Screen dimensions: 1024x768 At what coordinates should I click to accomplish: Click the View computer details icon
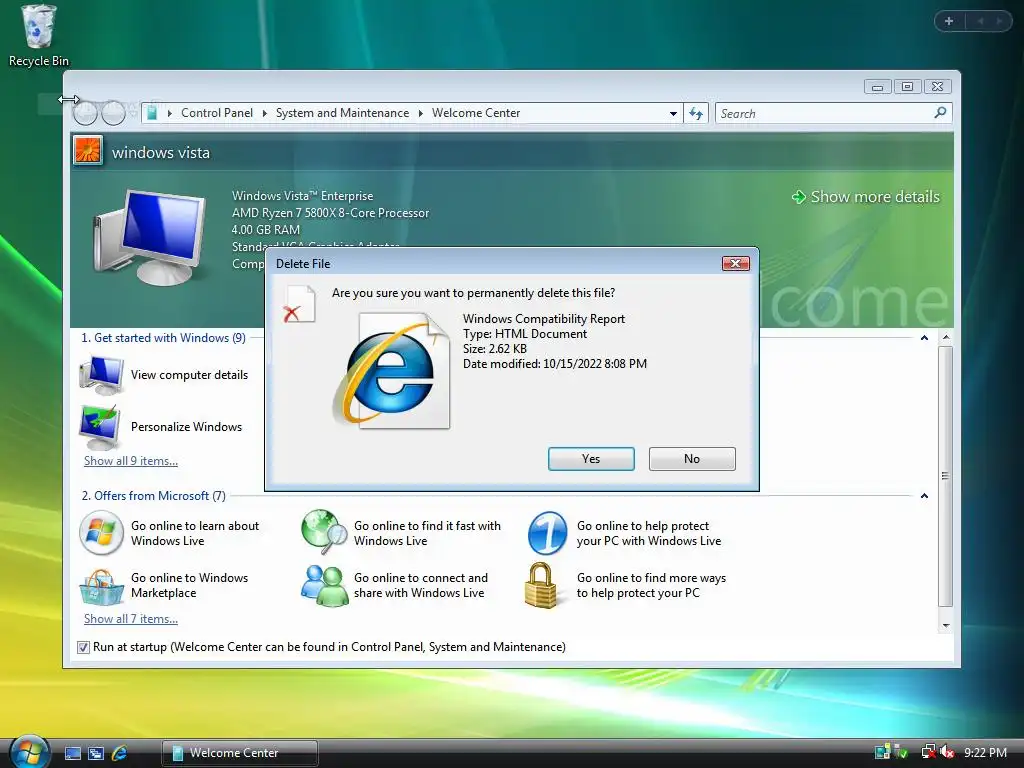pyautogui.click(x=101, y=375)
